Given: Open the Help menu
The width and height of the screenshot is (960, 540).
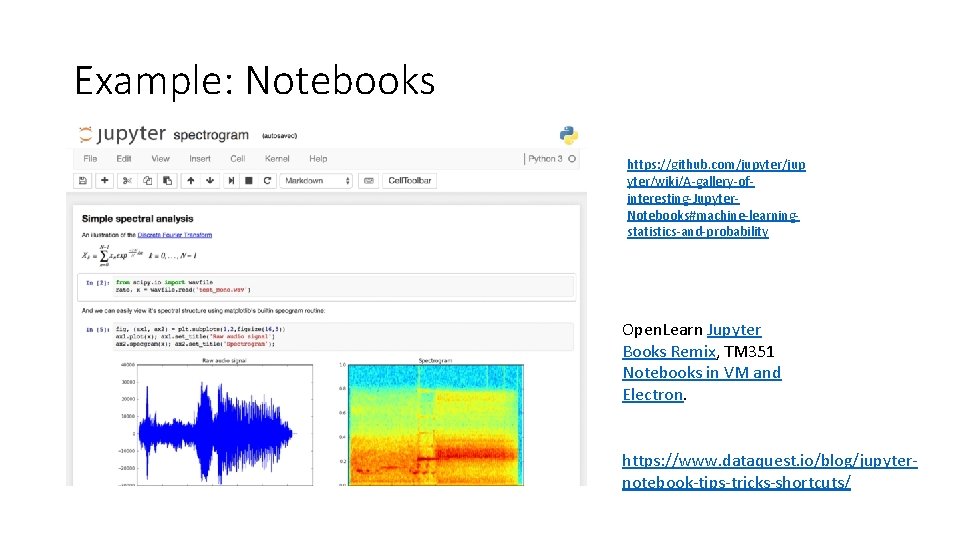Looking at the screenshot, I should tap(318, 159).
